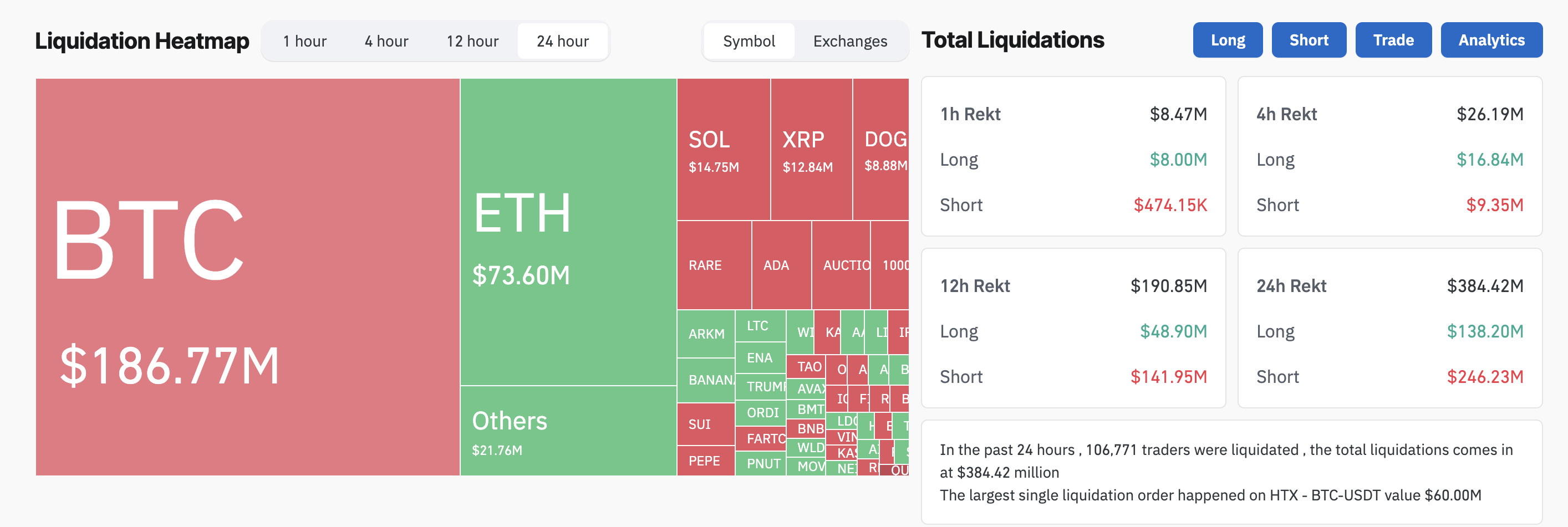Click the 24h Rekt summary card
The height and width of the screenshot is (527, 1568).
(x=1389, y=328)
